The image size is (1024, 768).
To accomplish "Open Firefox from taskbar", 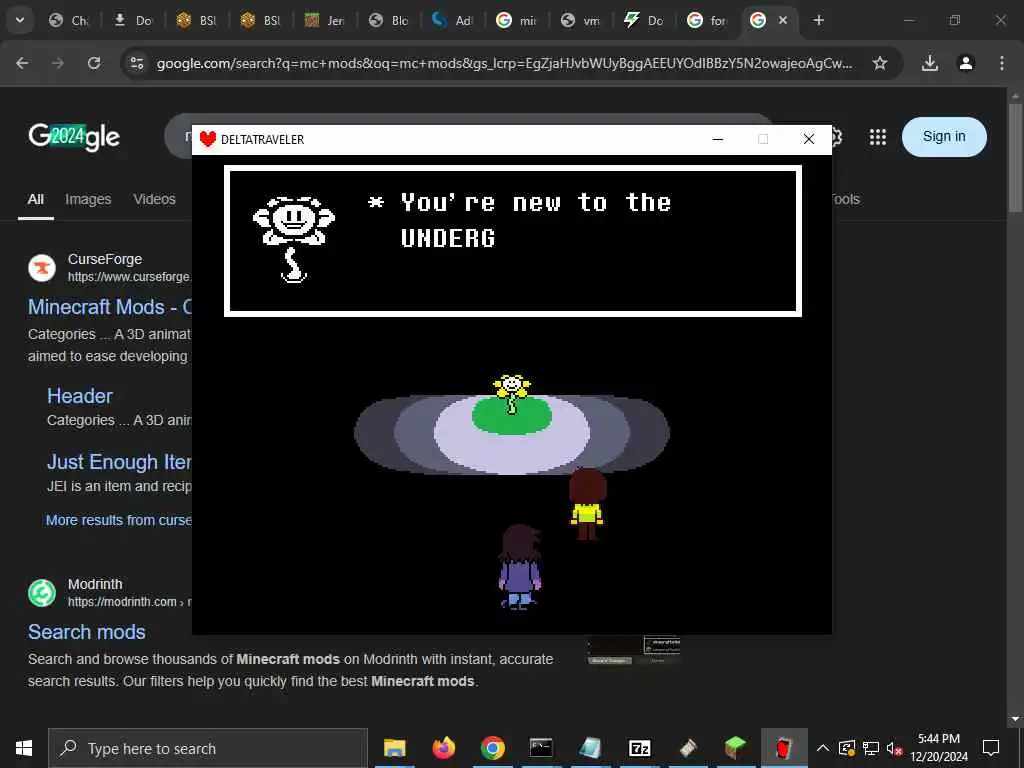I will tap(443, 748).
